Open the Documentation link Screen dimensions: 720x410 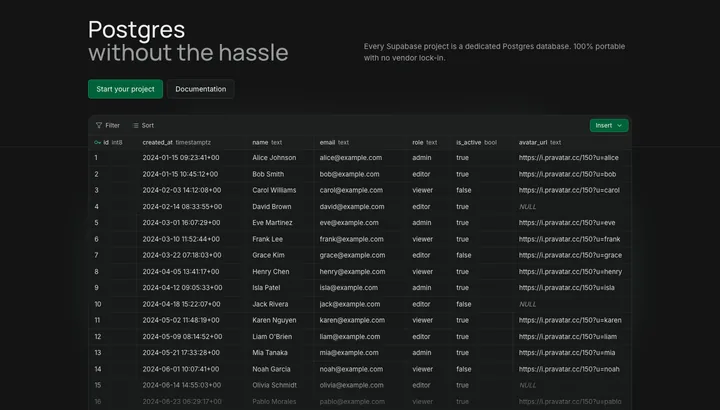coord(201,89)
